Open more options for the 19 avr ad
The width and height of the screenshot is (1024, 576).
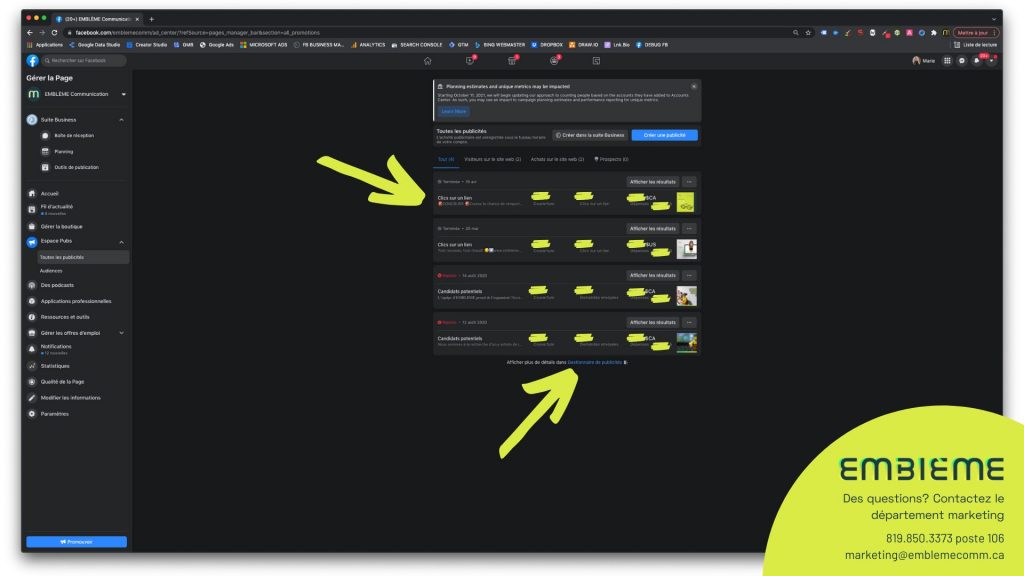pyautogui.click(x=689, y=182)
